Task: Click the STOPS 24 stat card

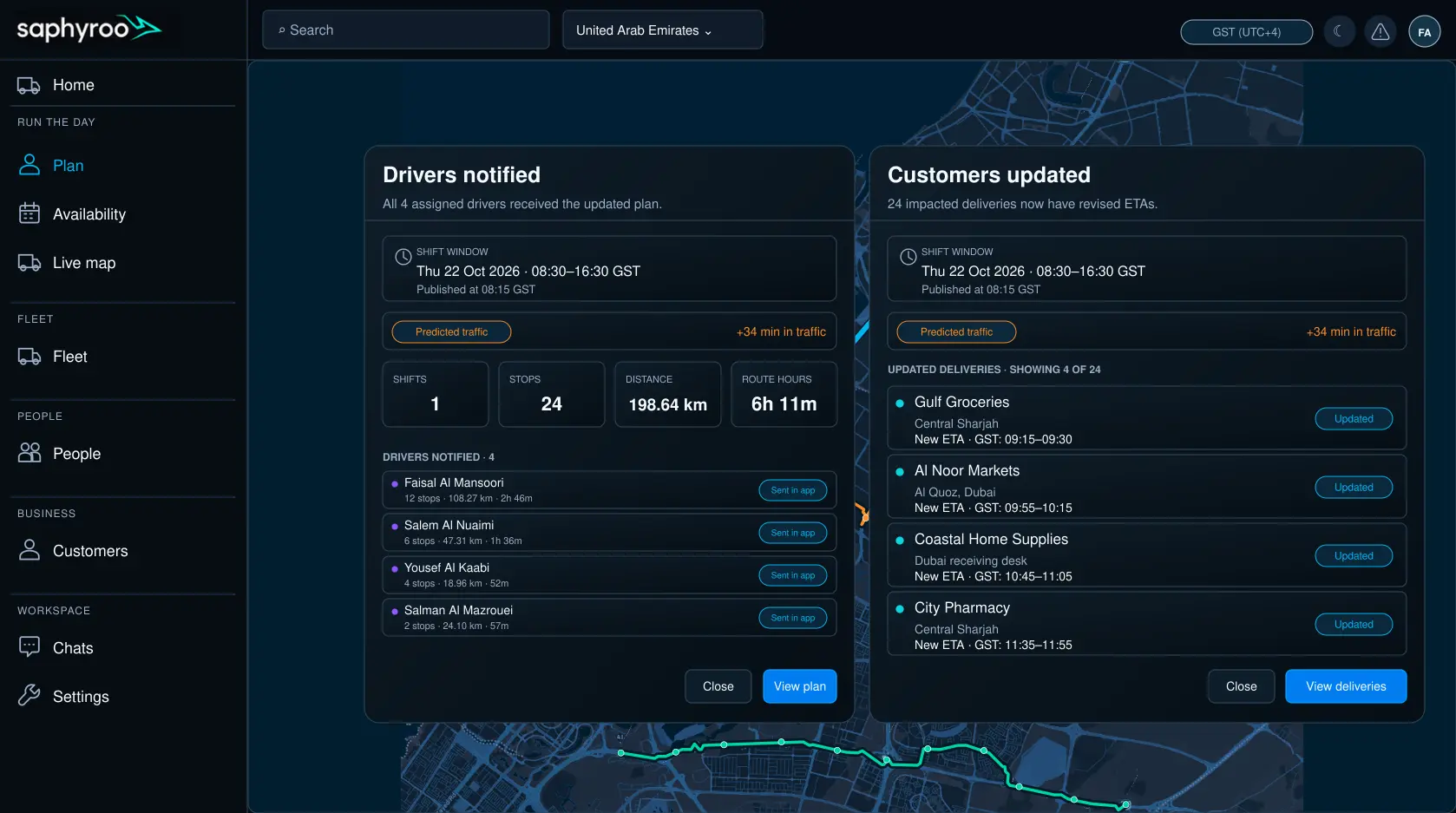Action: pyautogui.click(x=552, y=395)
